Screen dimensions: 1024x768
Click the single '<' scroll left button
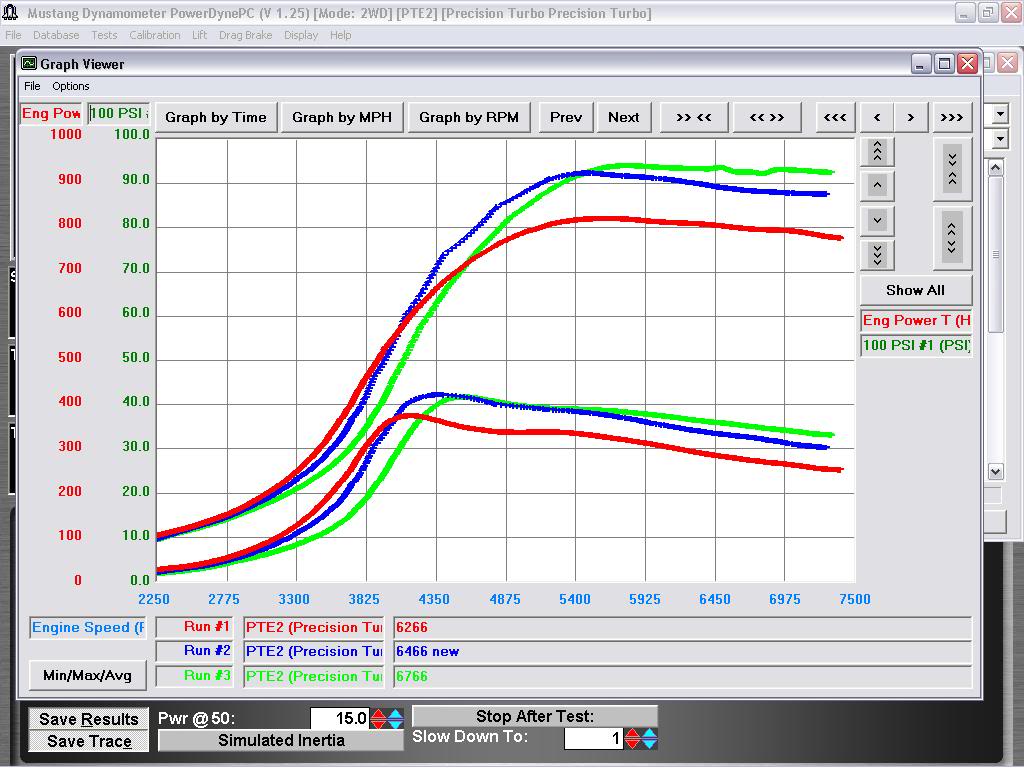click(x=877, y=118)
